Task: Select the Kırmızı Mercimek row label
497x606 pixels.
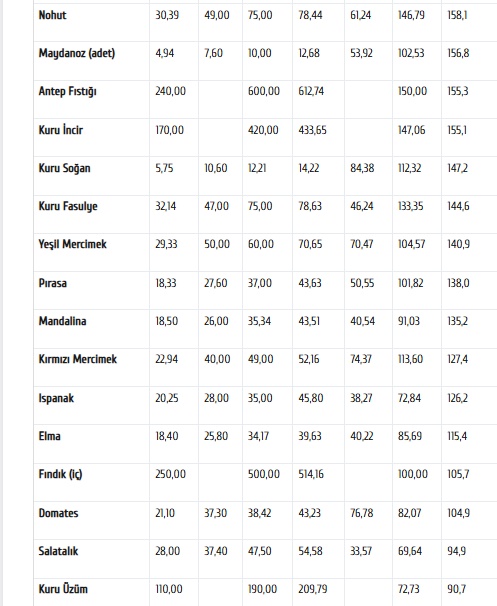Action: [77, 359]
